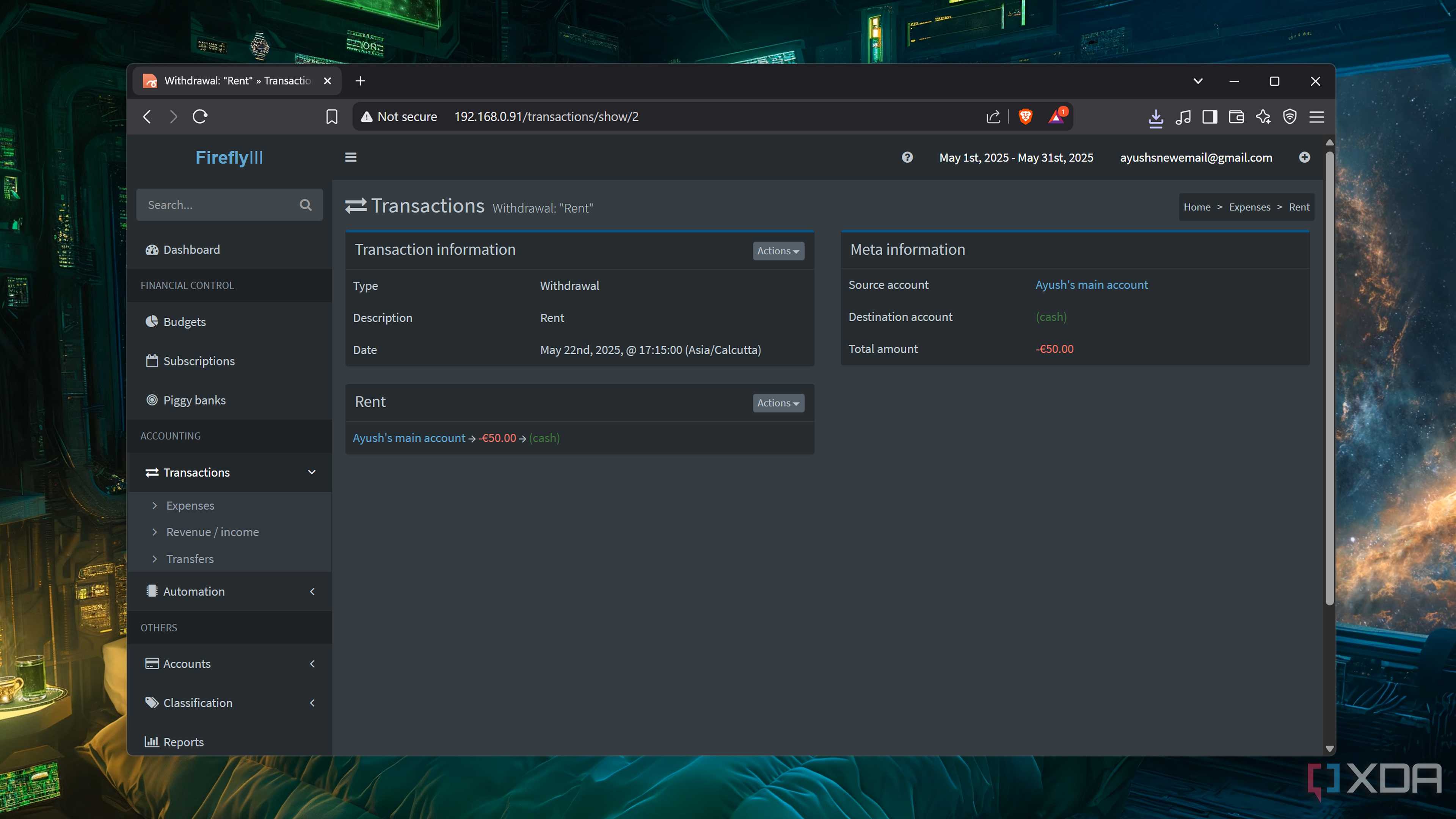
Task: Open Reports in the sidebar
Action: click(x=229, y=742)
